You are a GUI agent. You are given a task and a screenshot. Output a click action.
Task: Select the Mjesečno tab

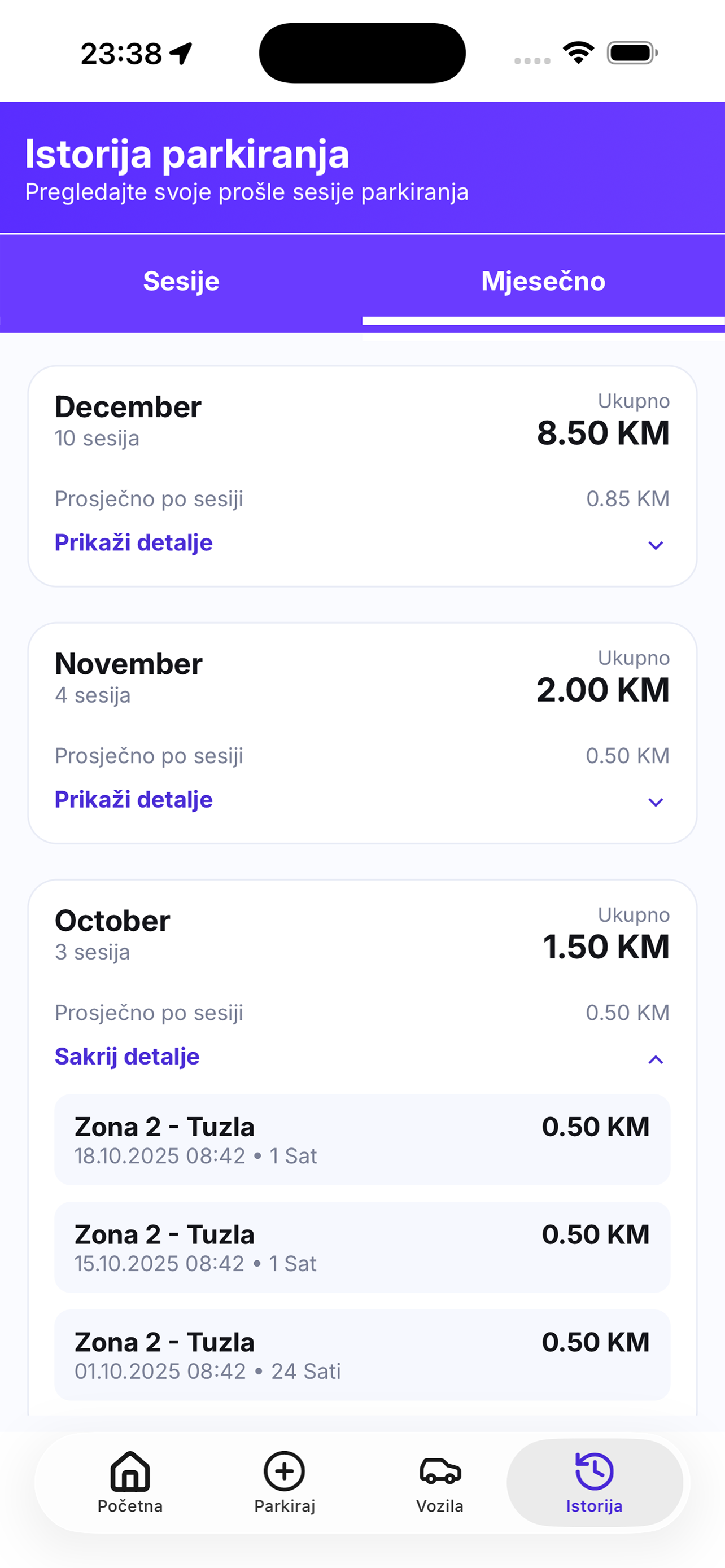[x=544, y=281]
